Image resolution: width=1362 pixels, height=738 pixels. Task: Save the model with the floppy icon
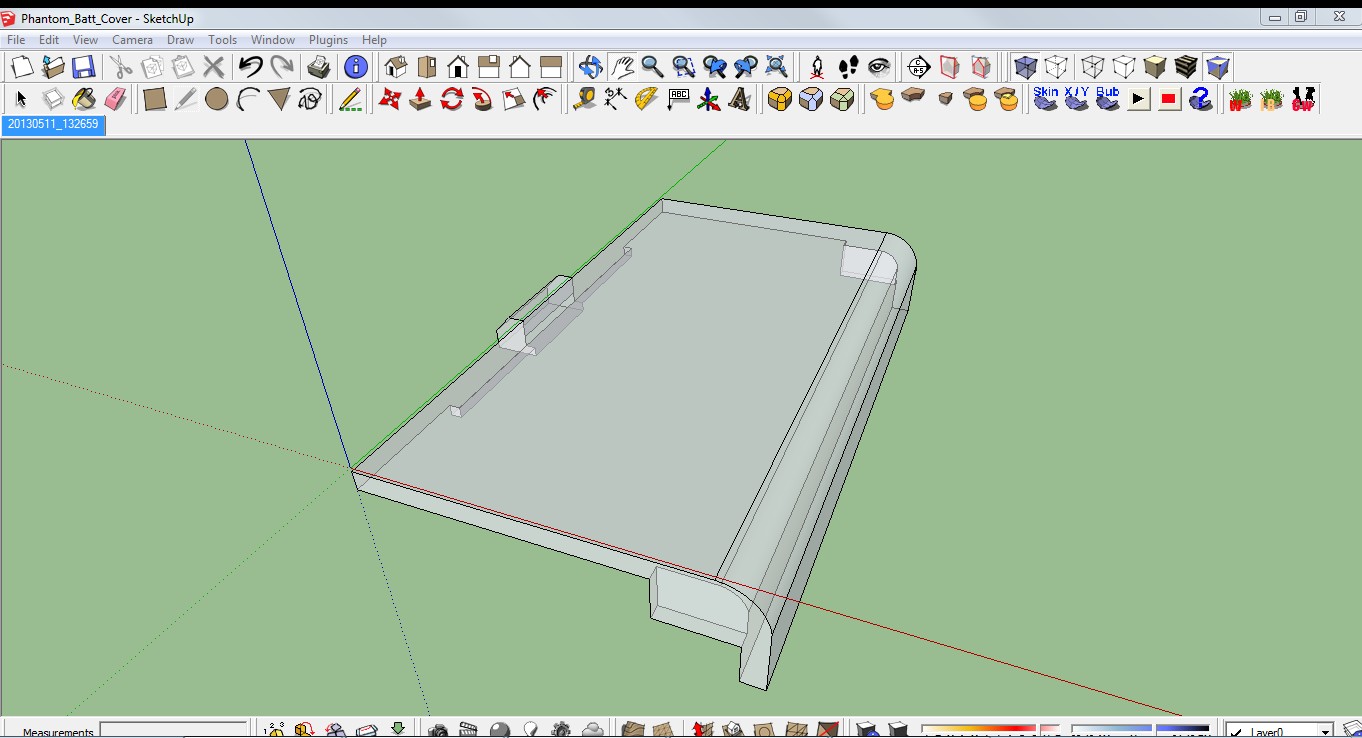click(84, 67)
